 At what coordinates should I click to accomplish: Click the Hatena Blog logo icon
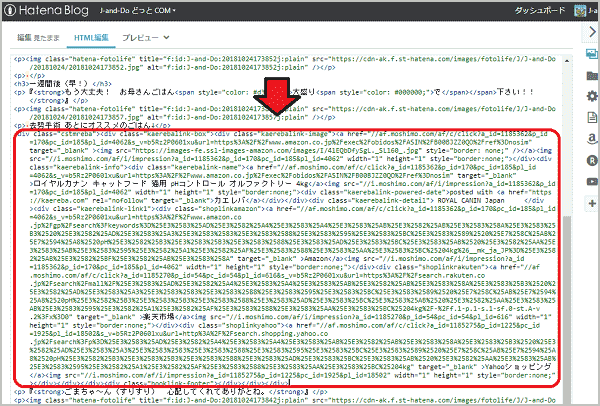click(10, 10)
